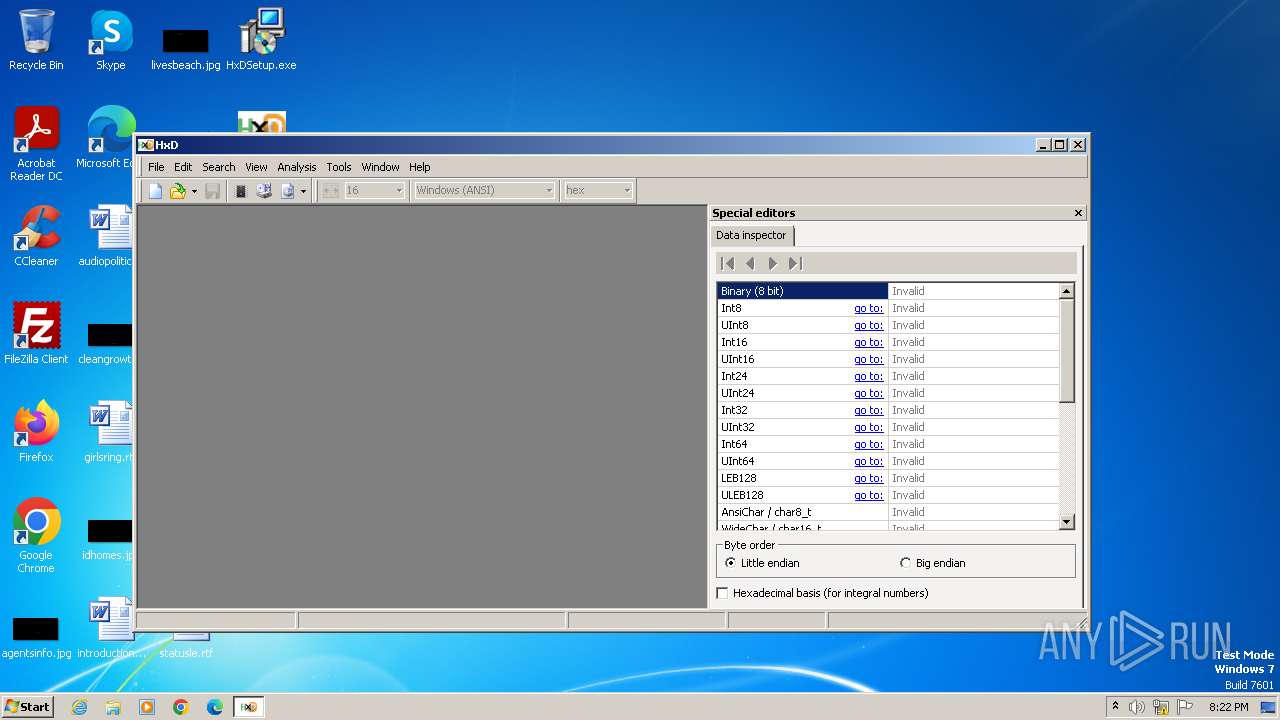Viewport: 1280px width, 720px height.
Task: Click go to: link for UInt32
Action: (868, 427)
